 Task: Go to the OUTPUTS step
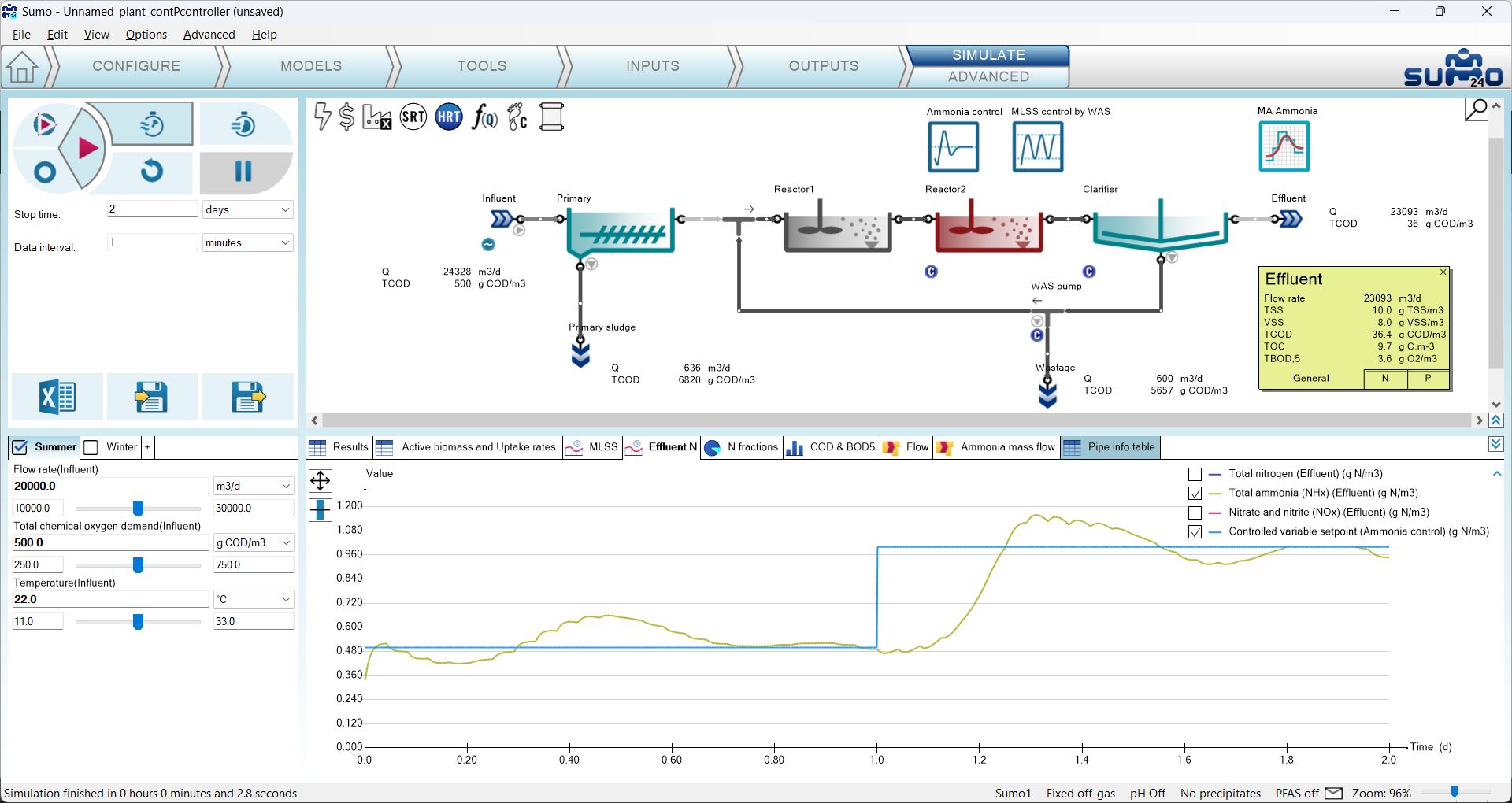pyautogui.click(x=824, y=66)
